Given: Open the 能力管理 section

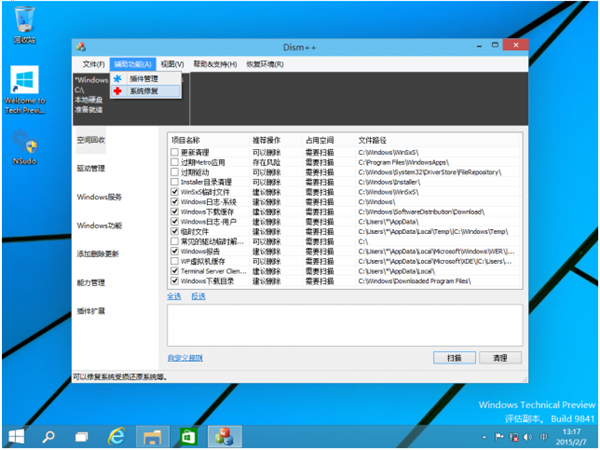Looking at the screenshot, I should tap(91, 283).
